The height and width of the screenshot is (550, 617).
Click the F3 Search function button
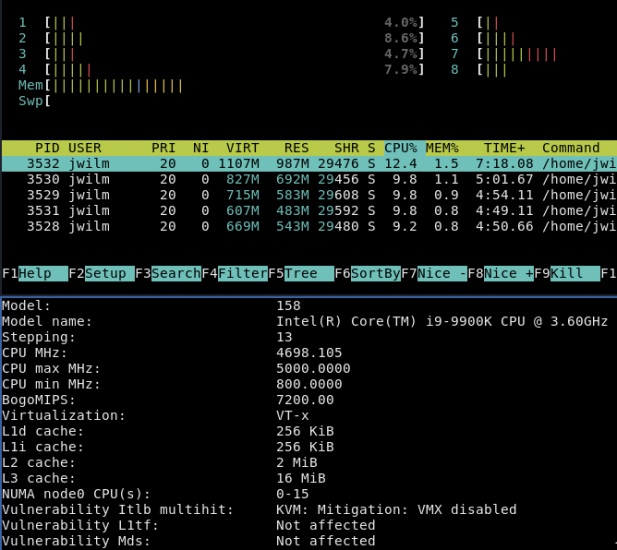tap(175, 273)
